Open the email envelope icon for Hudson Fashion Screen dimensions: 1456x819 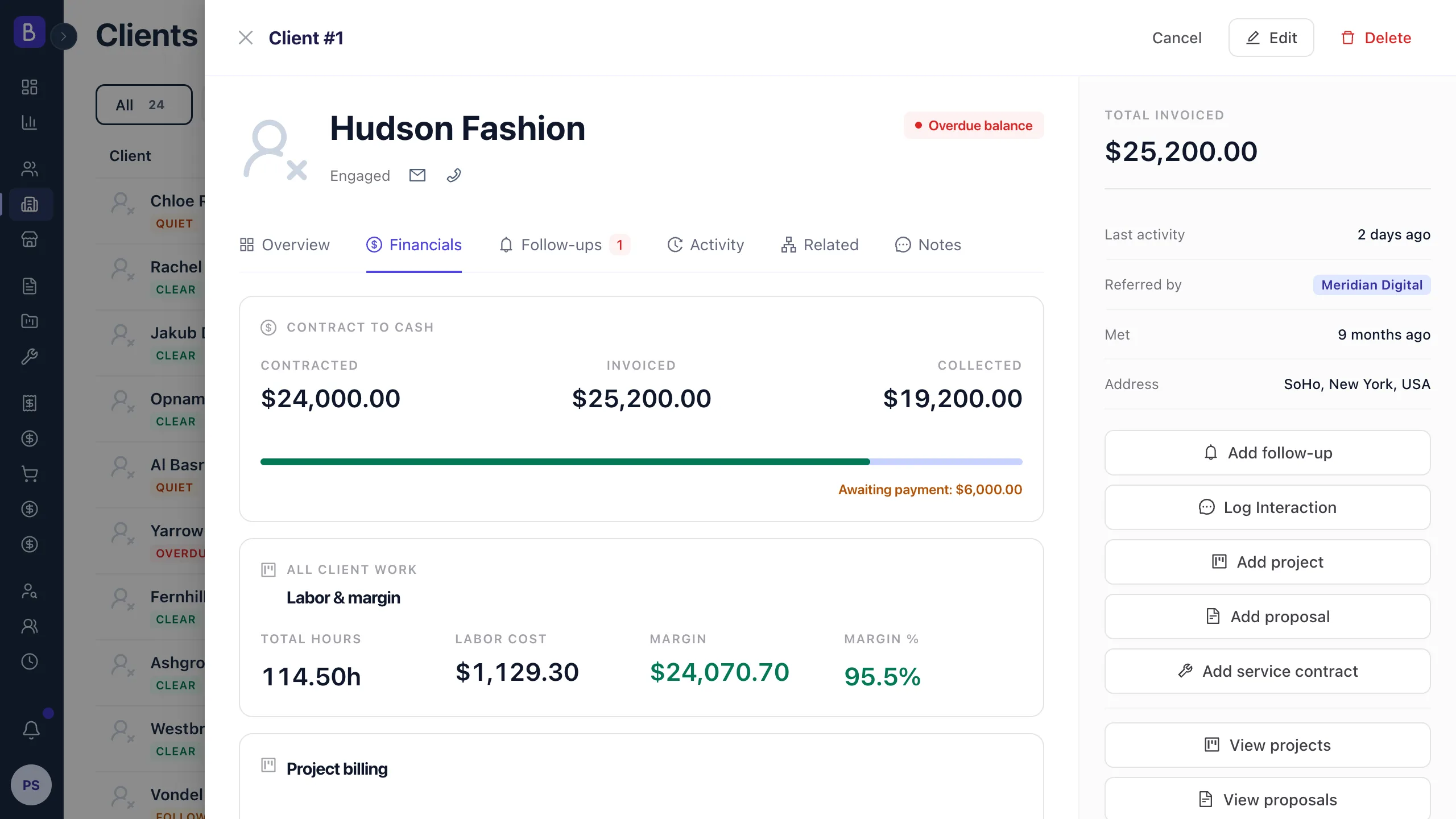tap(417, 175)
